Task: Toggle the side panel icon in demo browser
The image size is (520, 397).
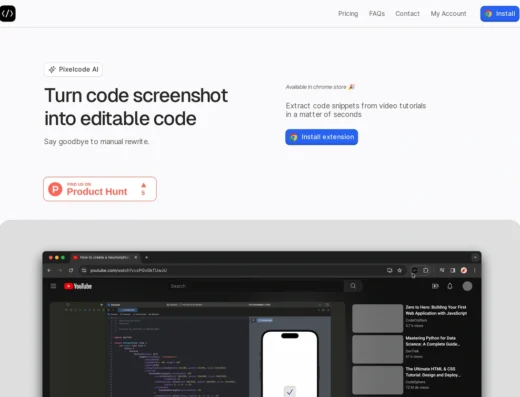Action: (x=453, y=270)
